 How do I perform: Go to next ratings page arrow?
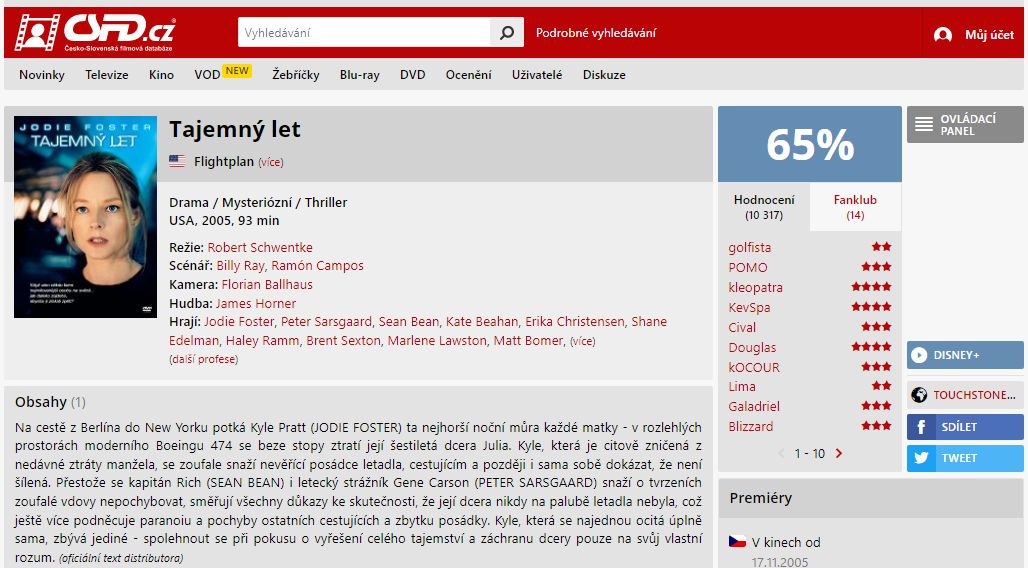pyautogui.click(x=839, y=453)
